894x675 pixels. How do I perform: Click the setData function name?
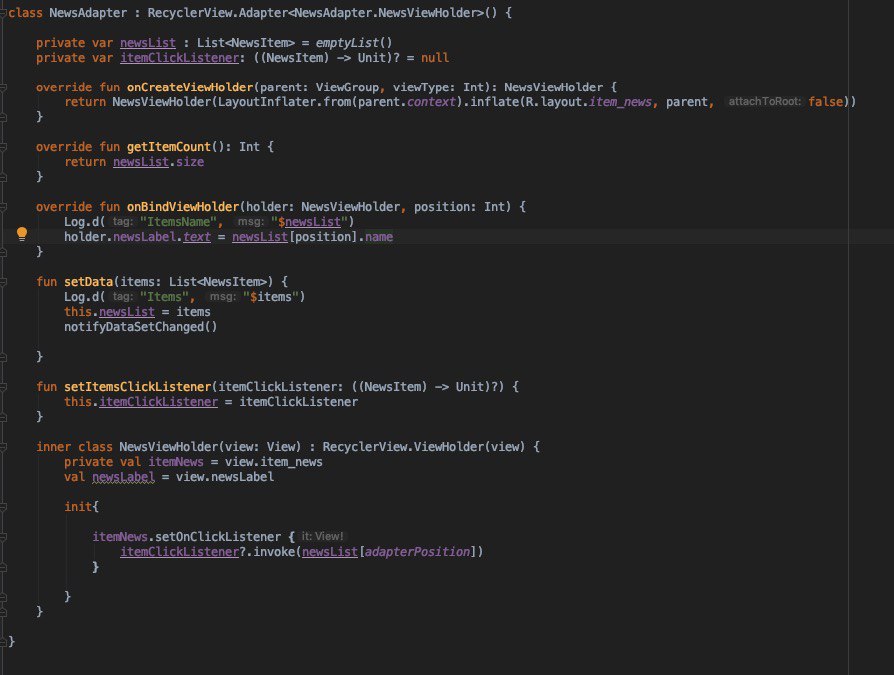click(x=88, y=282)
